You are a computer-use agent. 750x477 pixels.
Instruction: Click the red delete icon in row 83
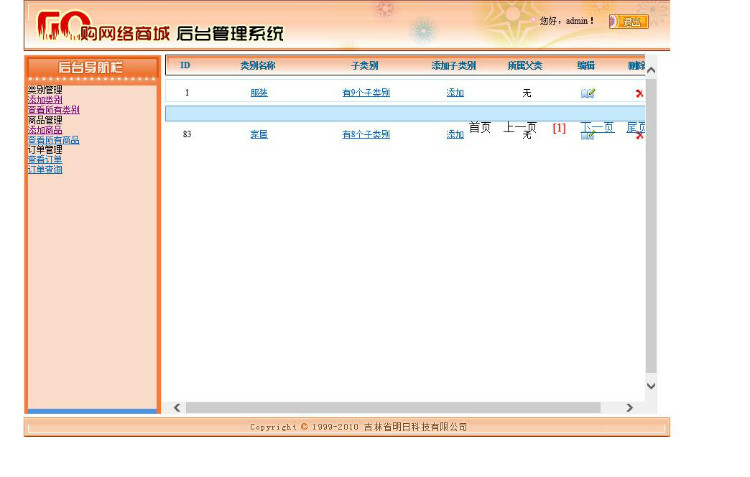click(x=640, y=136)
